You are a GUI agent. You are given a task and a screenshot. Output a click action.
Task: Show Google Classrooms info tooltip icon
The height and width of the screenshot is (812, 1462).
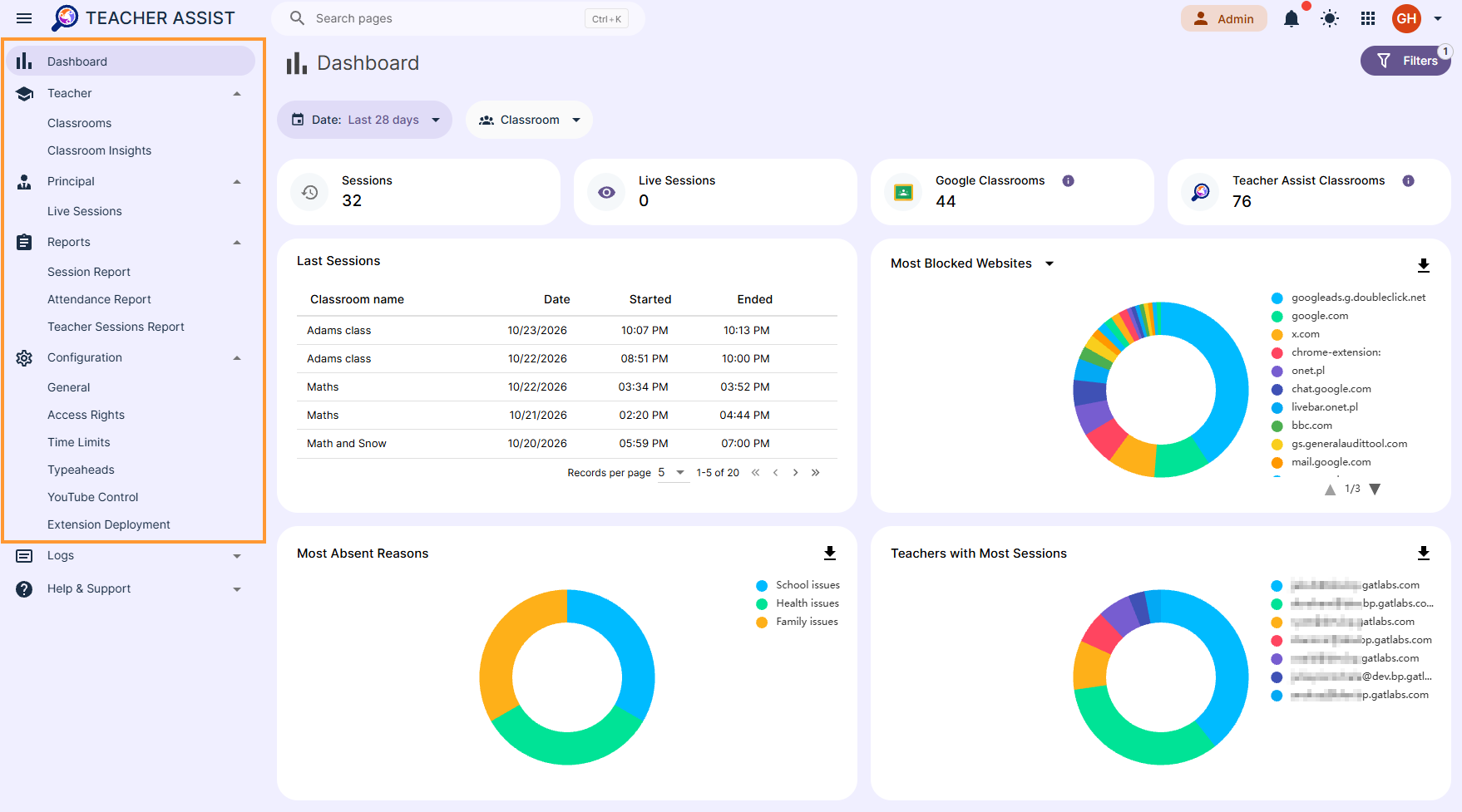[1068, 180]
